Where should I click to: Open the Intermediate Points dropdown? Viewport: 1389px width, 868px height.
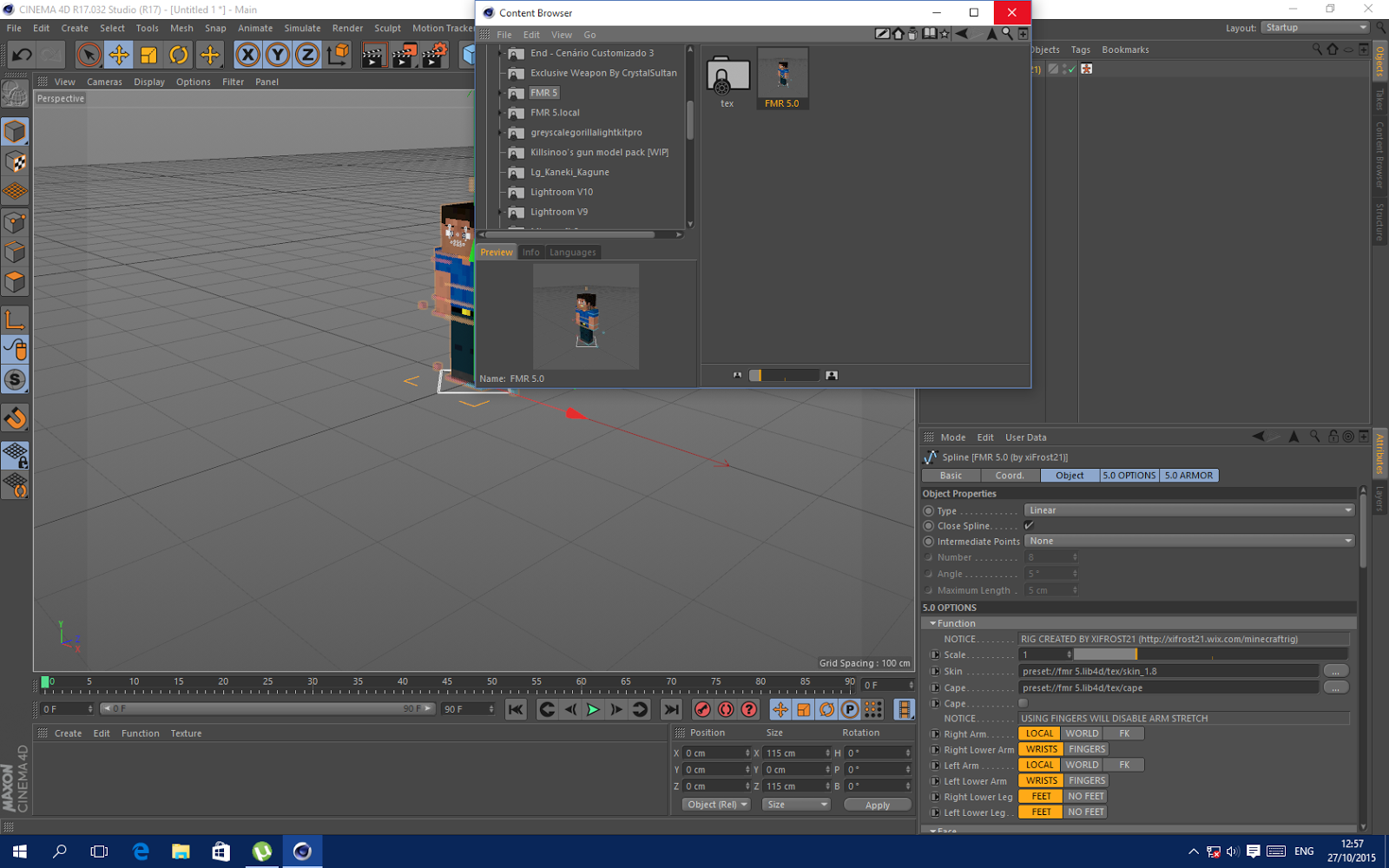coord(1189,541)
